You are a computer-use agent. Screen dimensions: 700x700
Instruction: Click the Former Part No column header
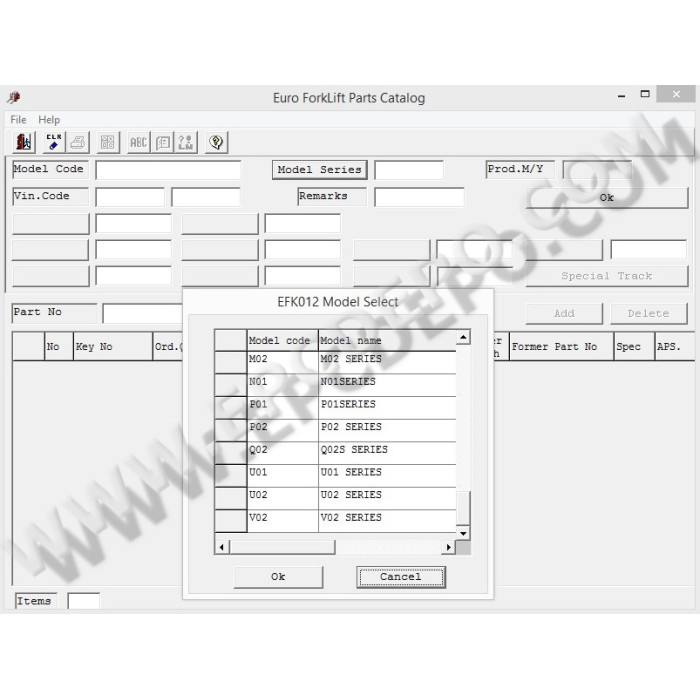[562, 346]
